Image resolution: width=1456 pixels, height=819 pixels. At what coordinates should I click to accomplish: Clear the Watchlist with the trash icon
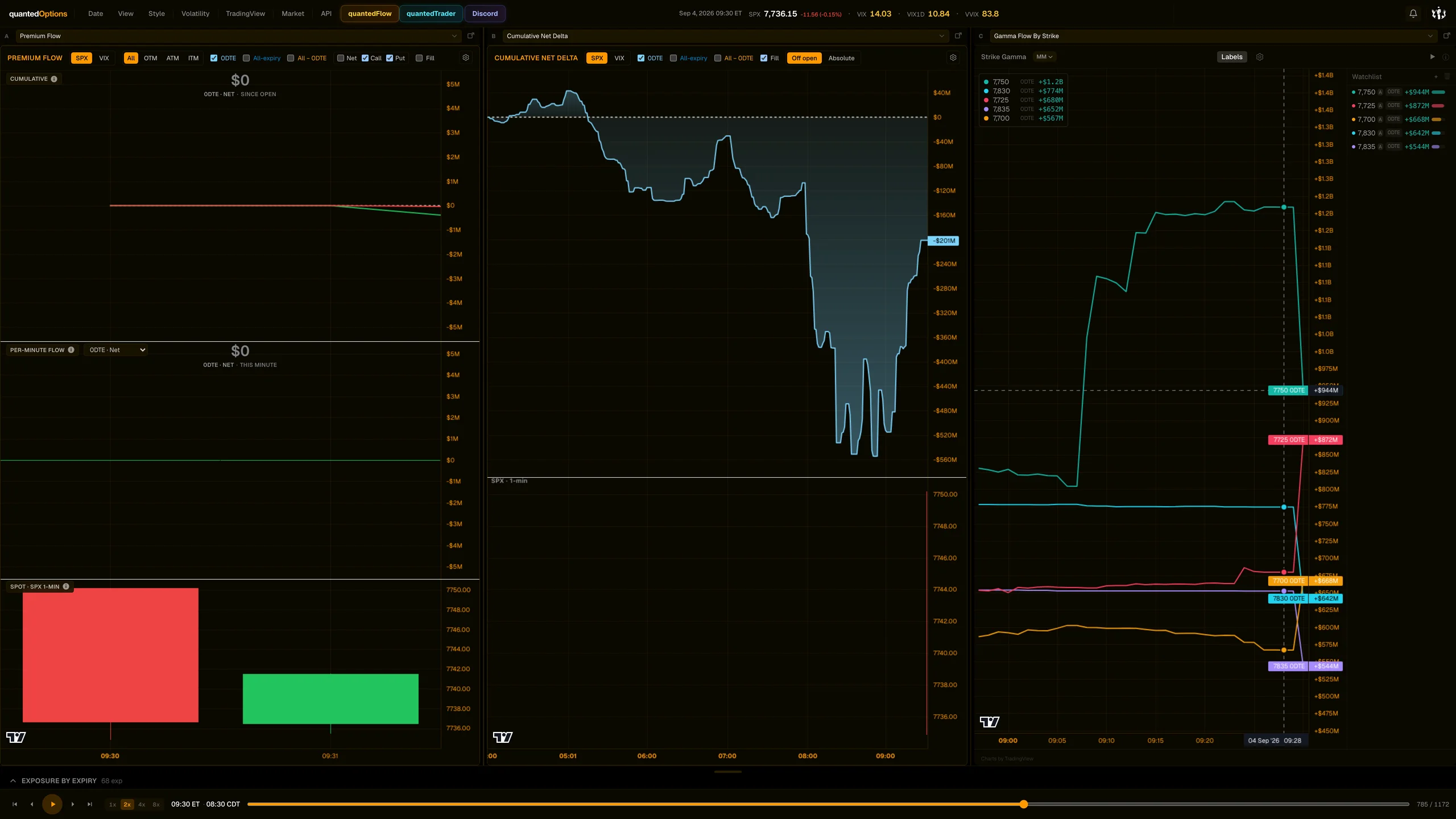tap(1447, 77)
